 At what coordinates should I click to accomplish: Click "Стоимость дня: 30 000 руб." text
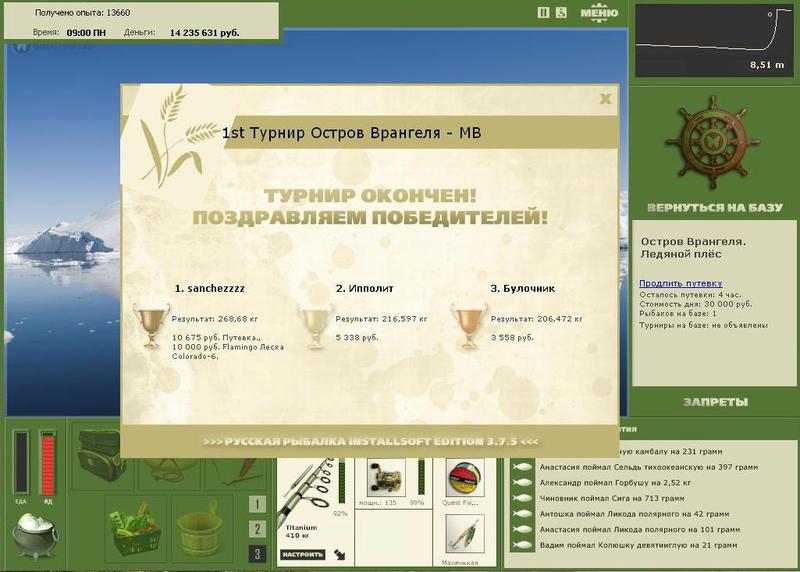[x=695, y=304]
